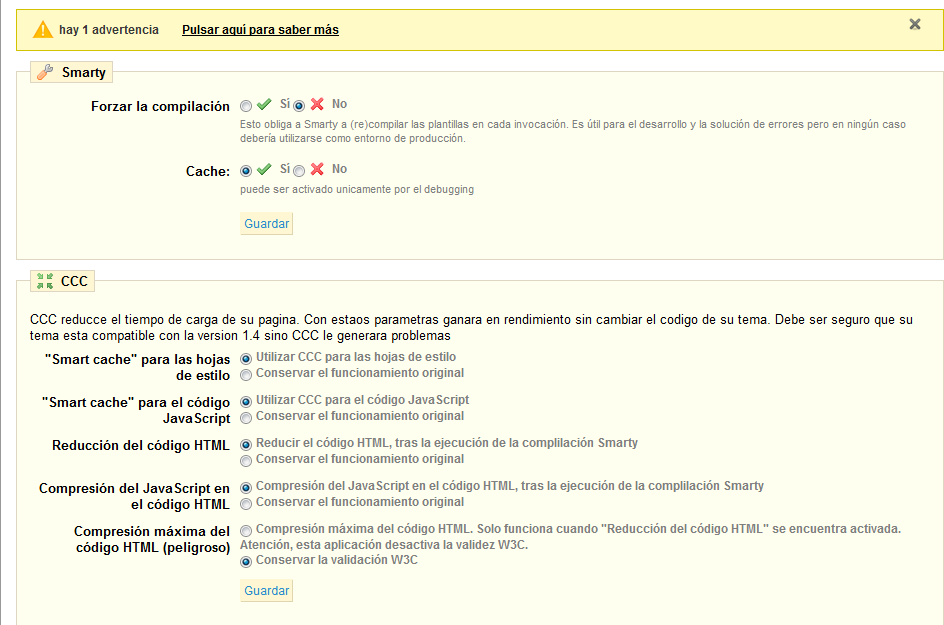Click the yellow warning triangle icon
944x625 pixels.
tap(41, 29)
